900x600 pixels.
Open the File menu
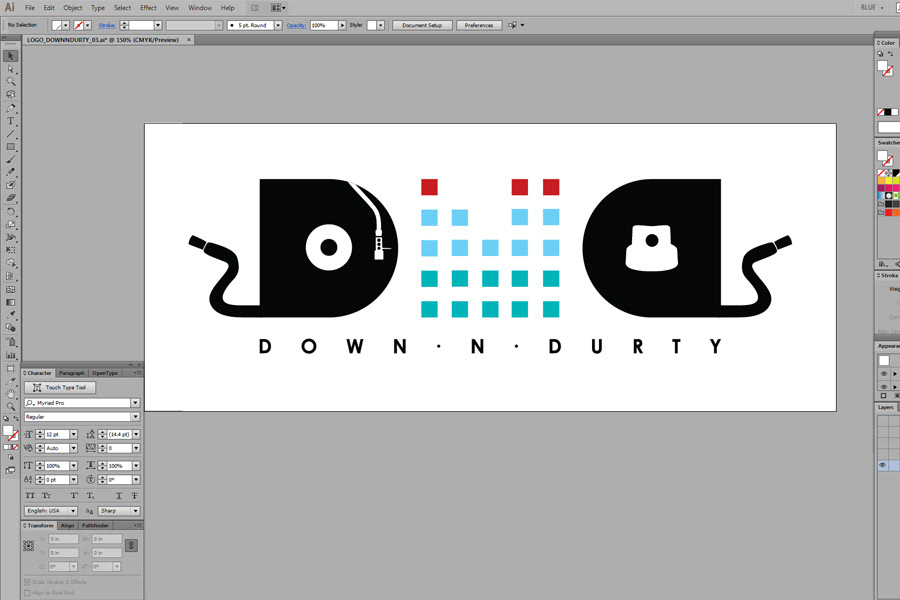[x=30, y=7]
